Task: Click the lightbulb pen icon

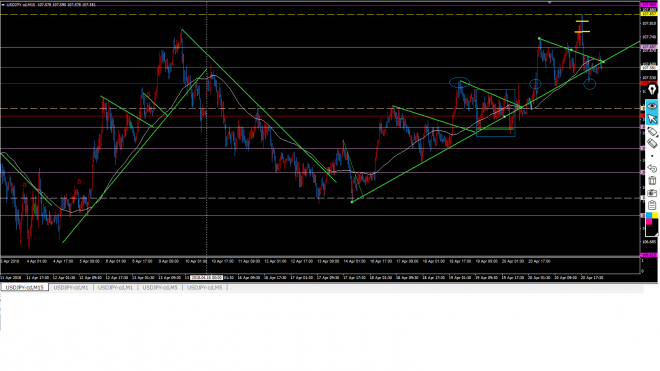Action: pos(652,90)
